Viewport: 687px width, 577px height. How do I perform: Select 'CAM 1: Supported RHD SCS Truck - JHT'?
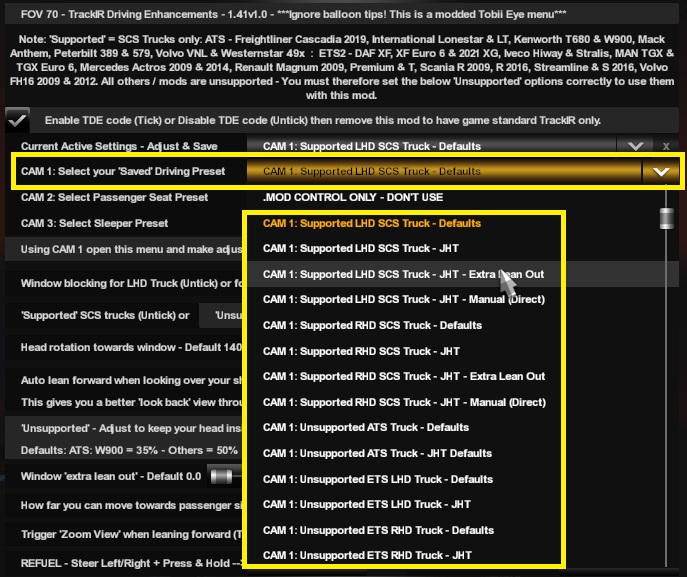click(x=361, y=351)
